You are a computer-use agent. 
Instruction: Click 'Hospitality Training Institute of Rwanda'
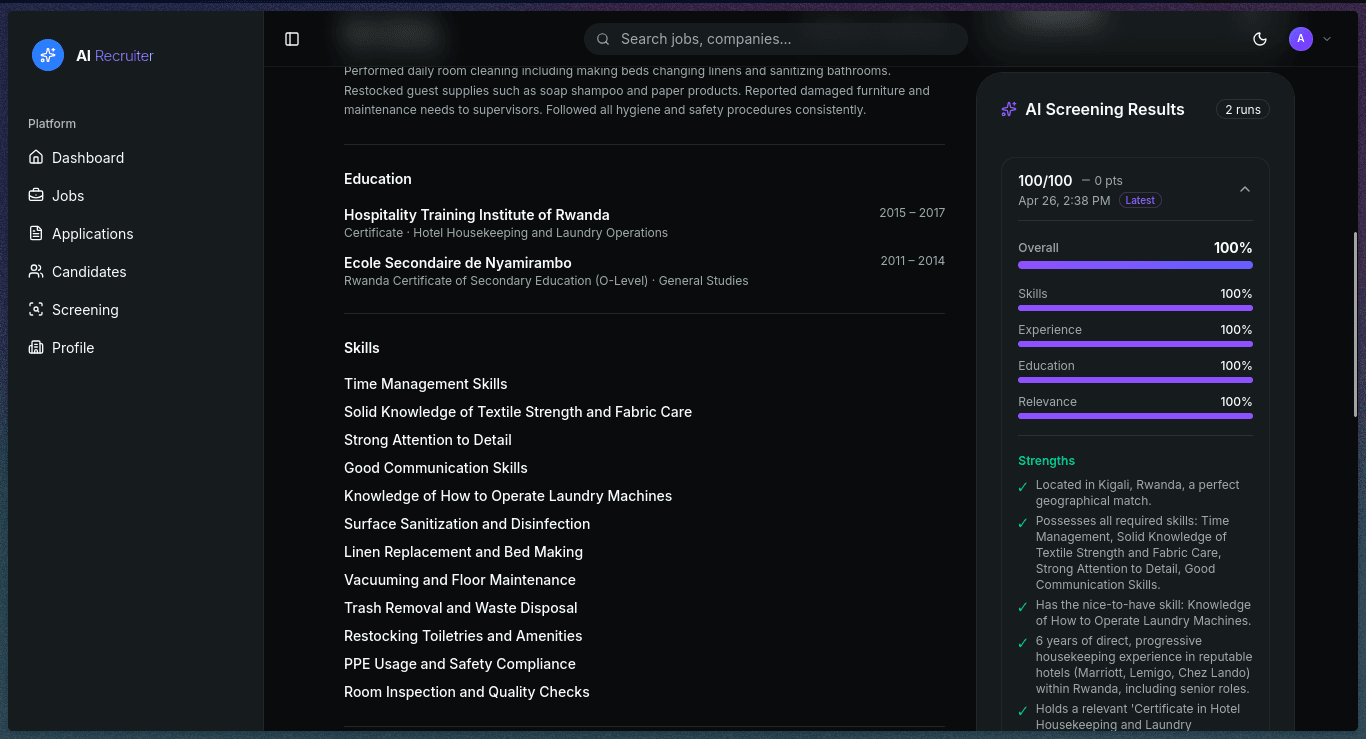(x=477, y=215)
